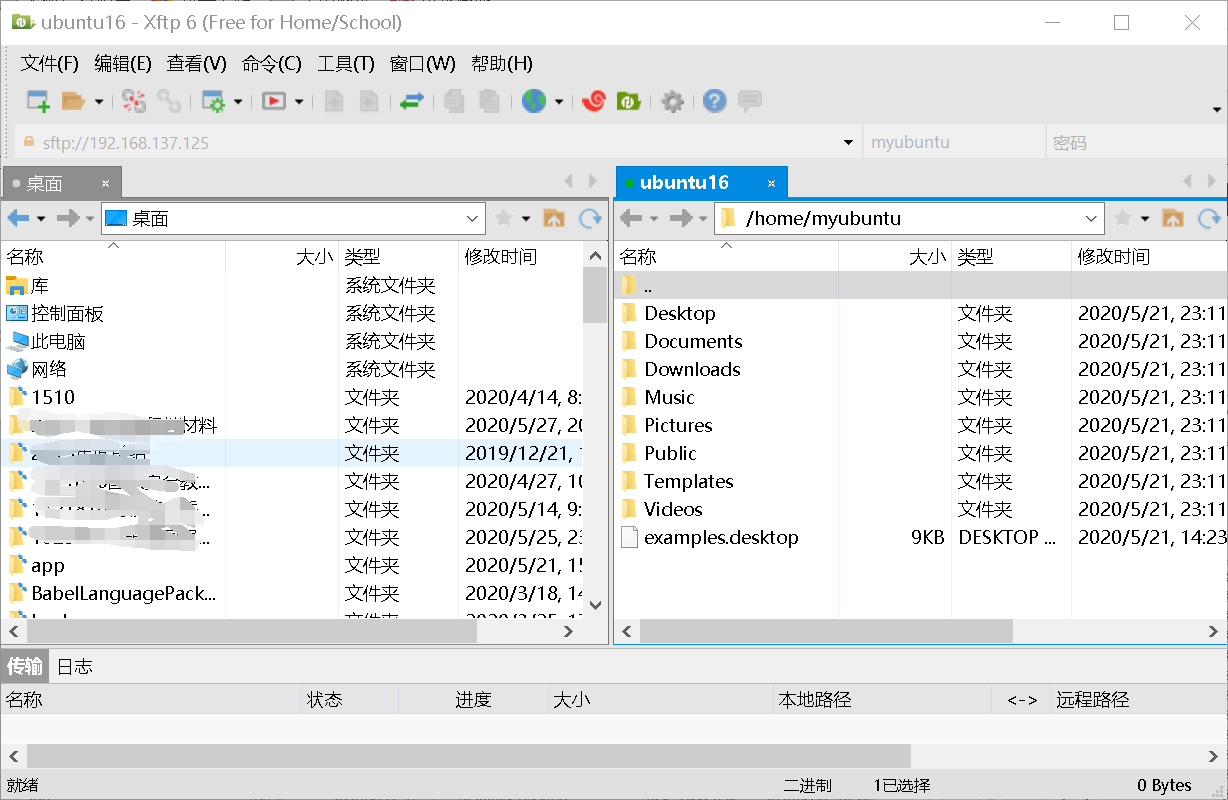Open remote pane home folder icon
1228x800 pixels.
pos(1172,218)
